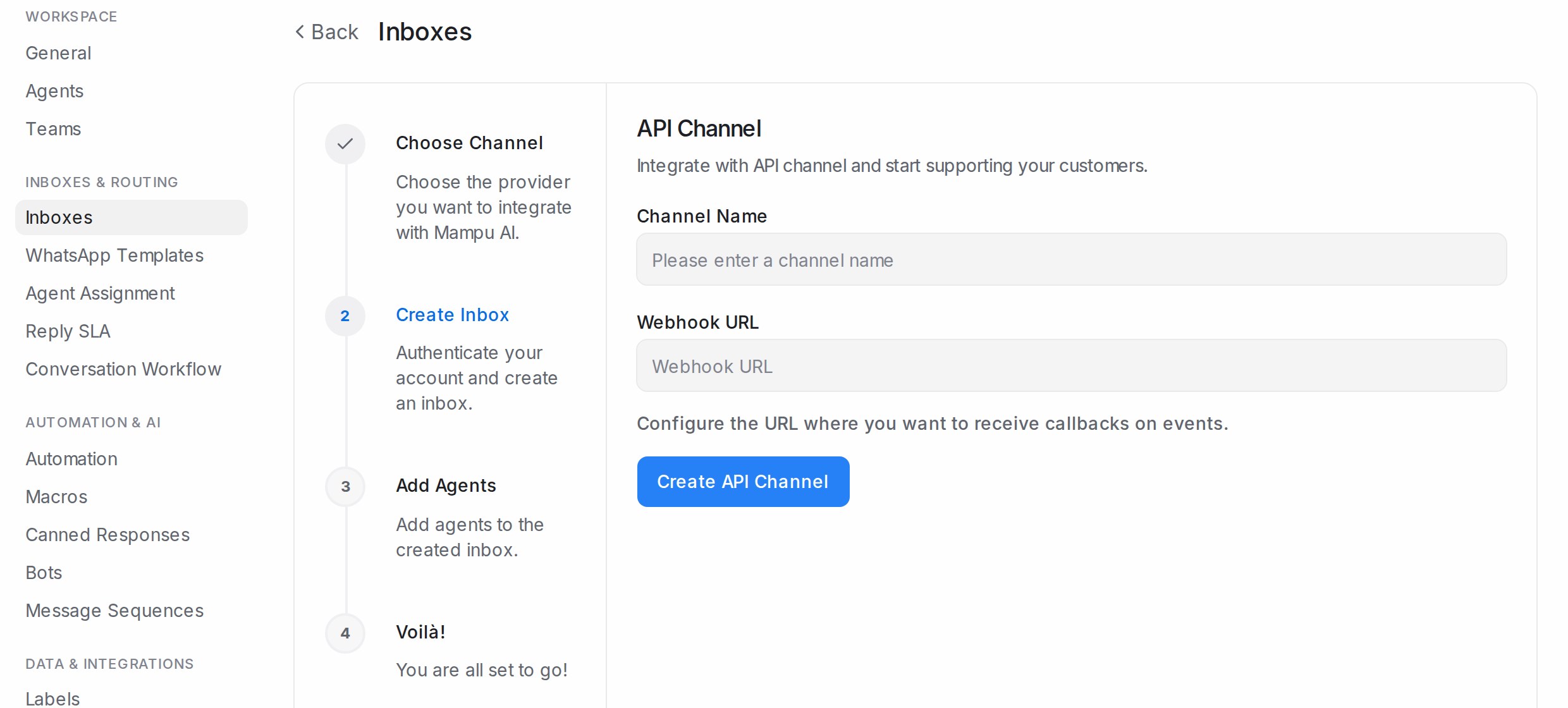Click the Choose Channel step title
The width and height of the screenshot is (1568, 708).
(469, 143)
